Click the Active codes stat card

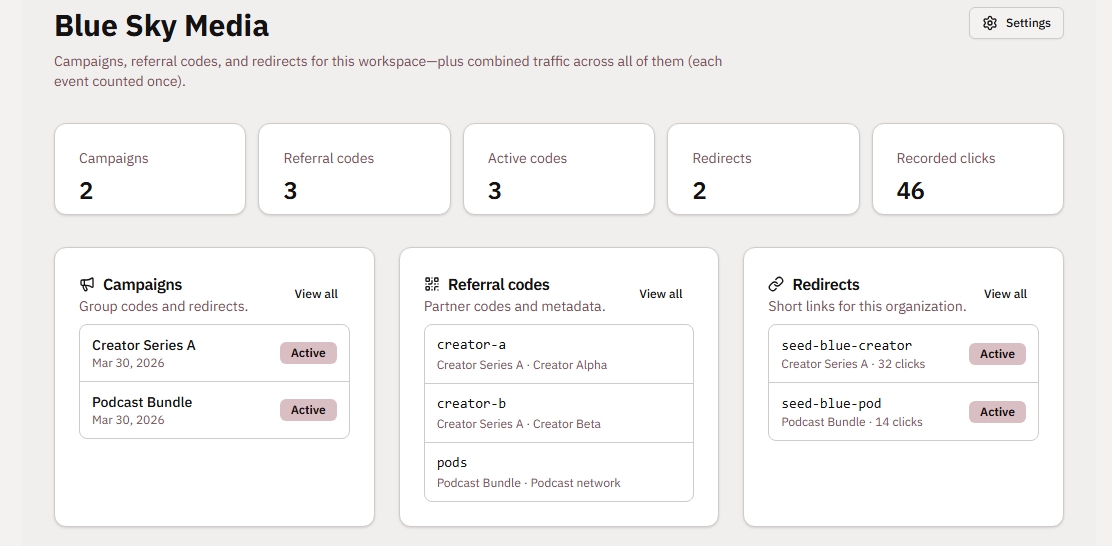pos(558,169)
